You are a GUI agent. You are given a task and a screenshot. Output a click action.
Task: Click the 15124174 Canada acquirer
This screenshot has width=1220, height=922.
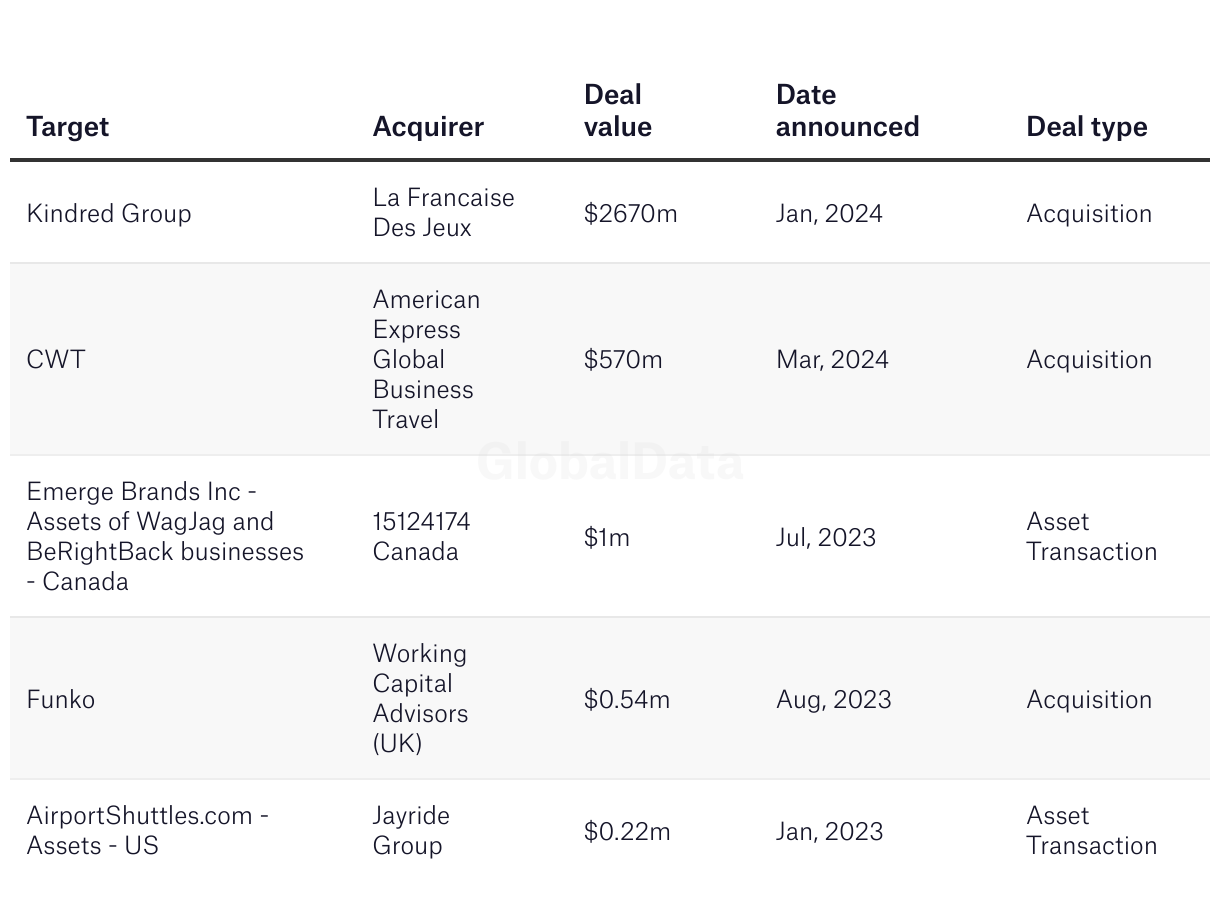421,536
